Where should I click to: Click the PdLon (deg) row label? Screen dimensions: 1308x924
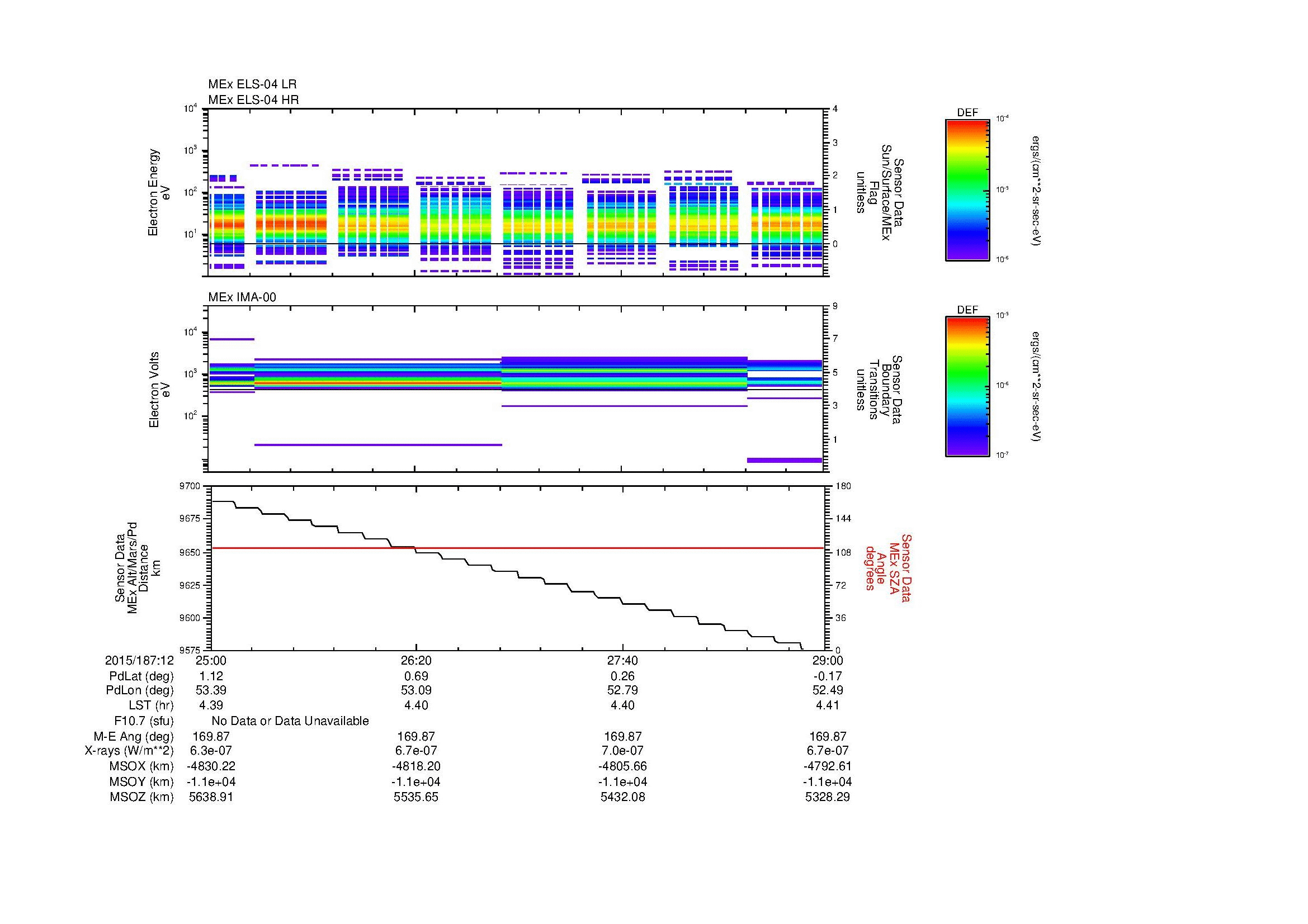click(140, 690)
